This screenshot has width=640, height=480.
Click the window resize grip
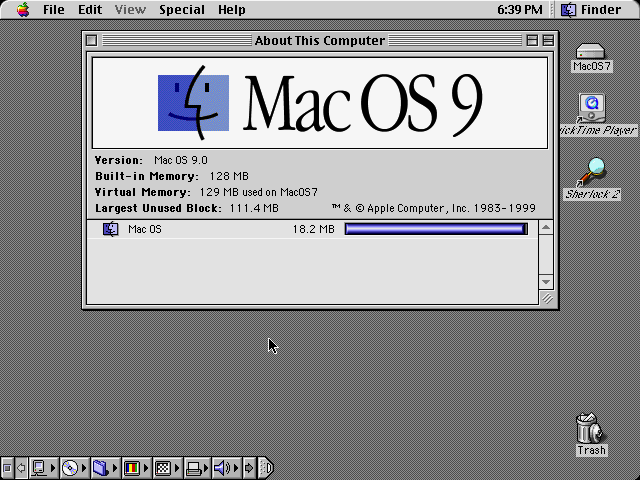pyautogui.click(x=547, y=298)
